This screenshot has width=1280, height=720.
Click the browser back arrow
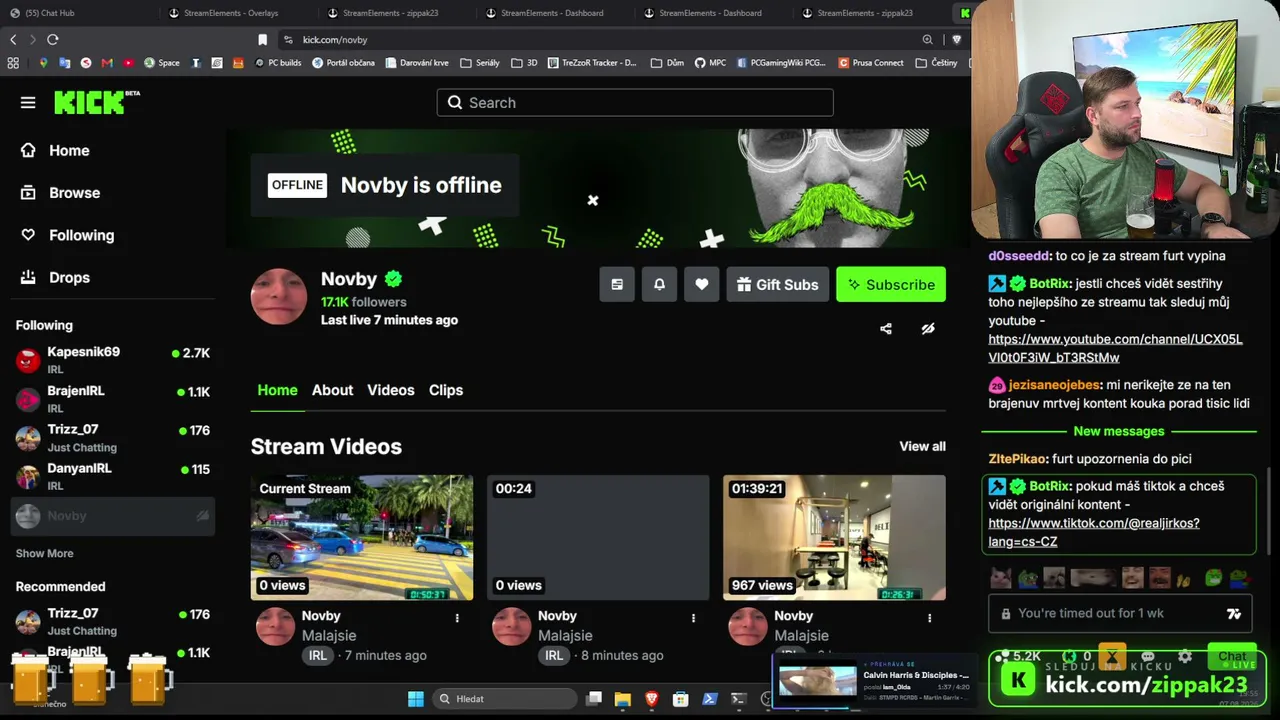coord(13,39)
